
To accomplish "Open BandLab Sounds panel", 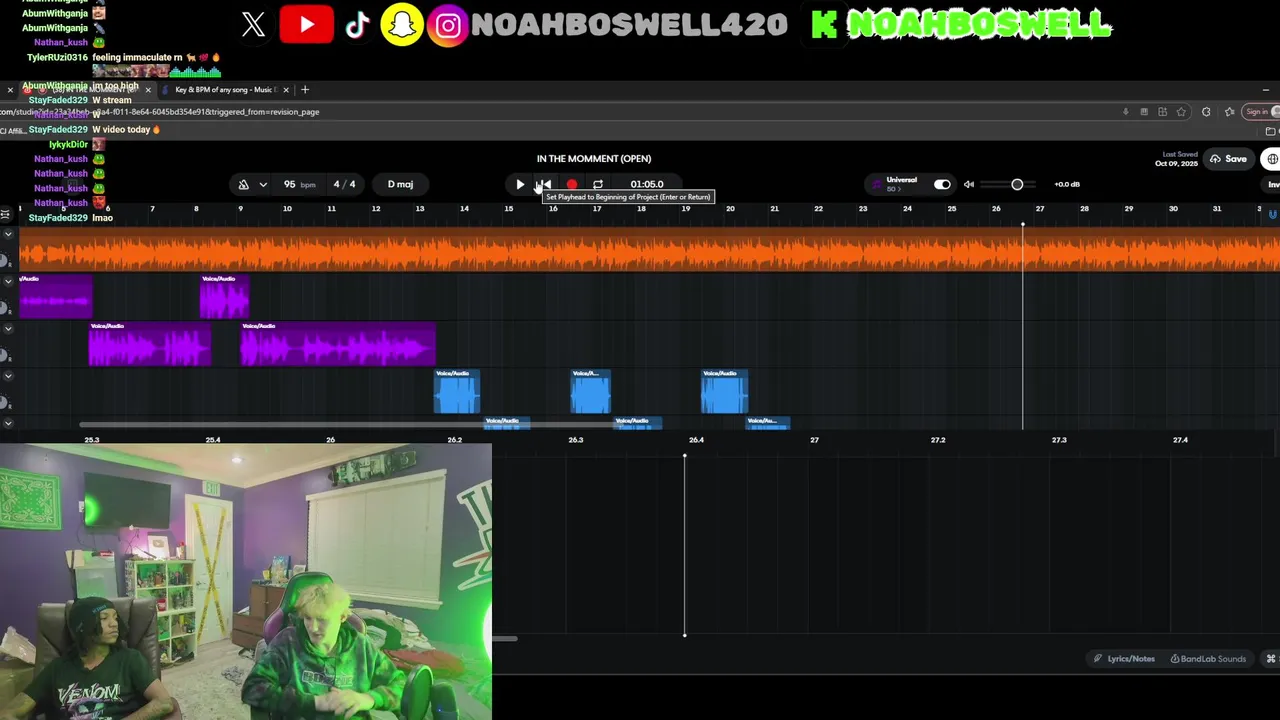I will (x=1208, y=659).
